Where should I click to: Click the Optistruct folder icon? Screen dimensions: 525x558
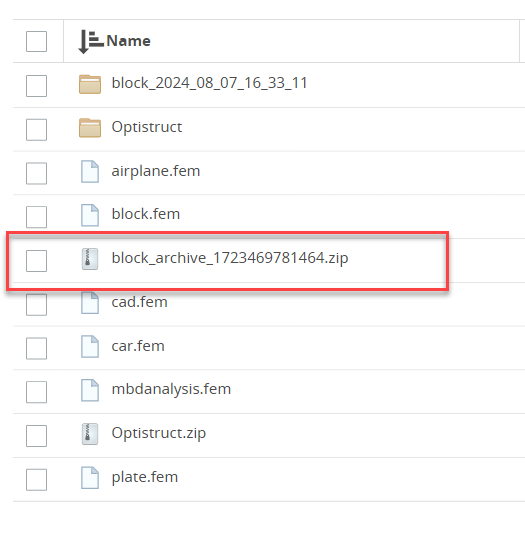click(90, 128)
